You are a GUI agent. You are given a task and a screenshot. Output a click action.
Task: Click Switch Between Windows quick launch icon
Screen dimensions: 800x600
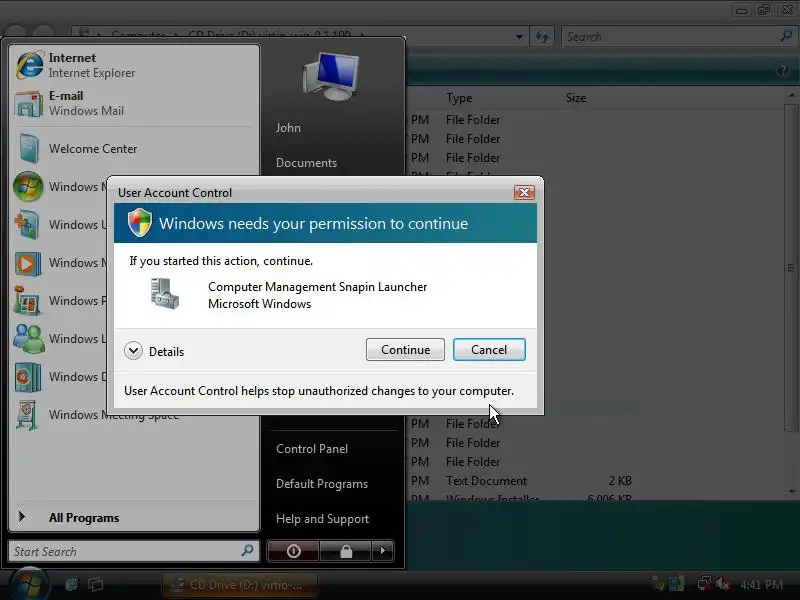pyautogui.click(x=95, y=584)
